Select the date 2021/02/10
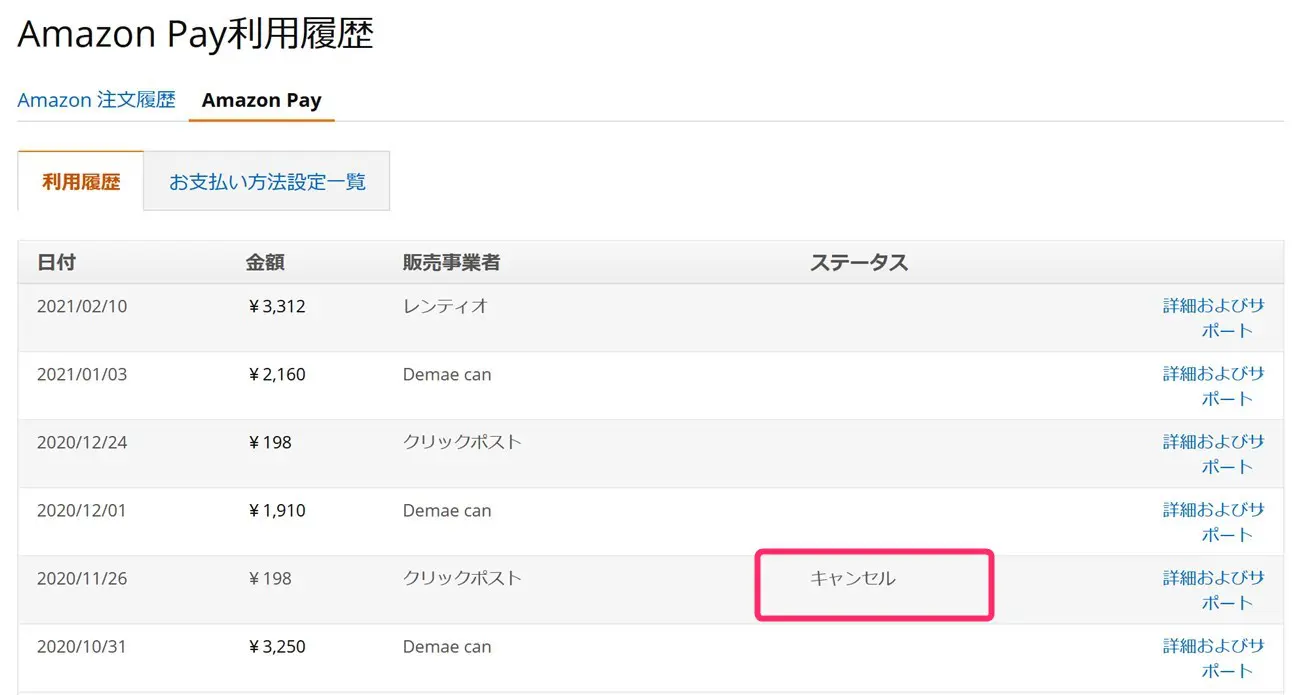The height and width of the screenshot is (695, 1300). pyautogui.click(x=82, y=307)
